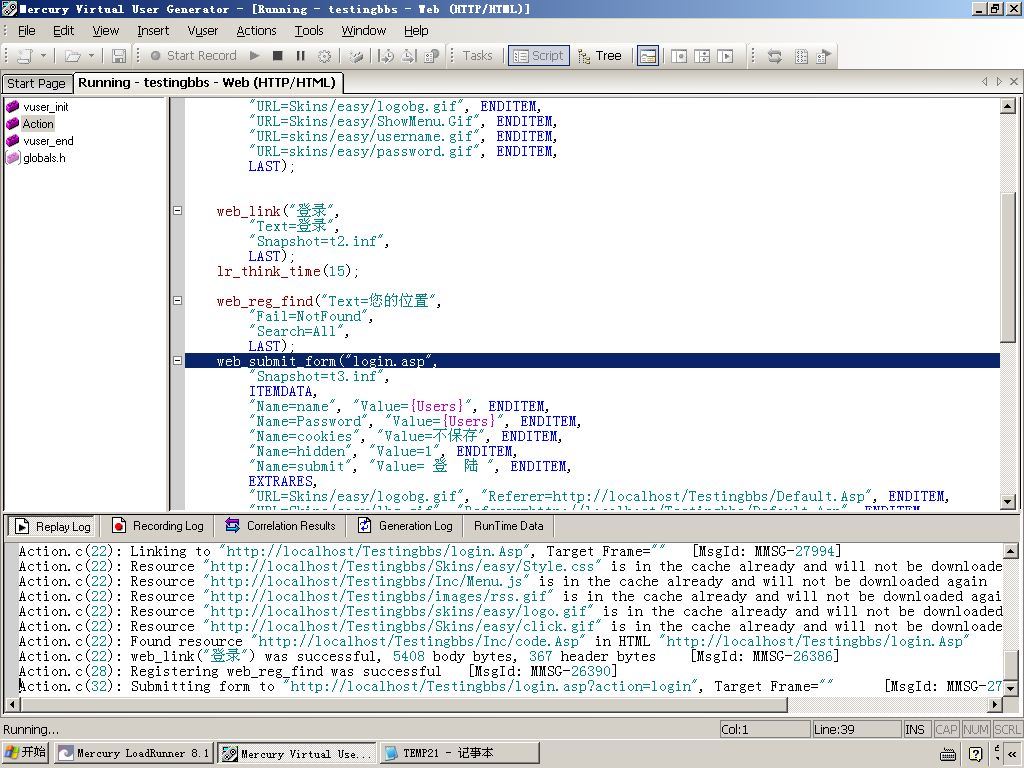Toggle the output window icon
The height and width of the screenshot is (768, 1024).
648,56
